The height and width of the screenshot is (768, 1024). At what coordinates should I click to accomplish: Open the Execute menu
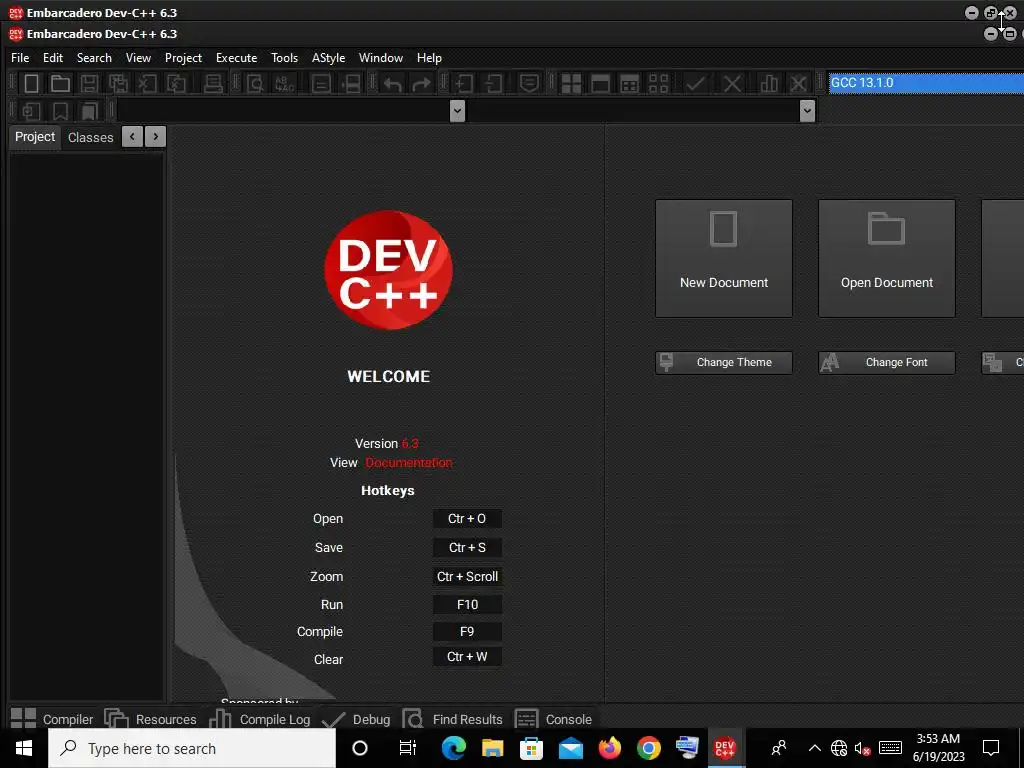point(236,57)
